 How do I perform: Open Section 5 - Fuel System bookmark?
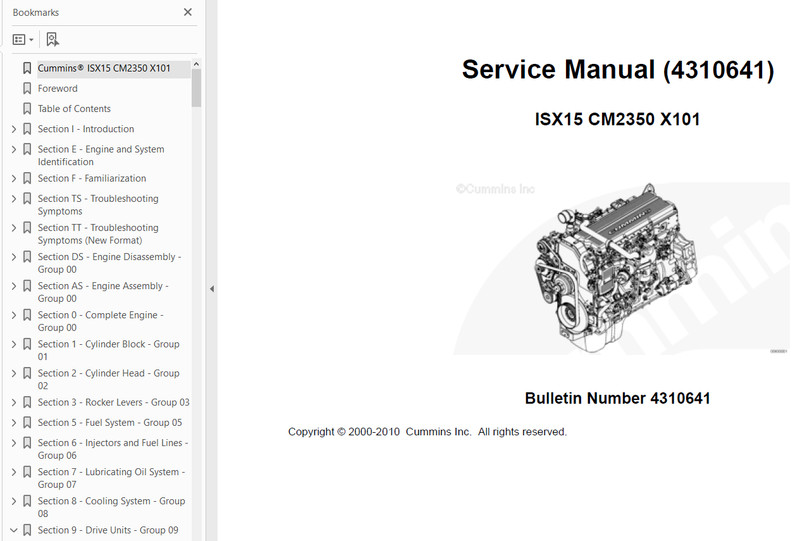pyautogui.click(x=110, y=423)
